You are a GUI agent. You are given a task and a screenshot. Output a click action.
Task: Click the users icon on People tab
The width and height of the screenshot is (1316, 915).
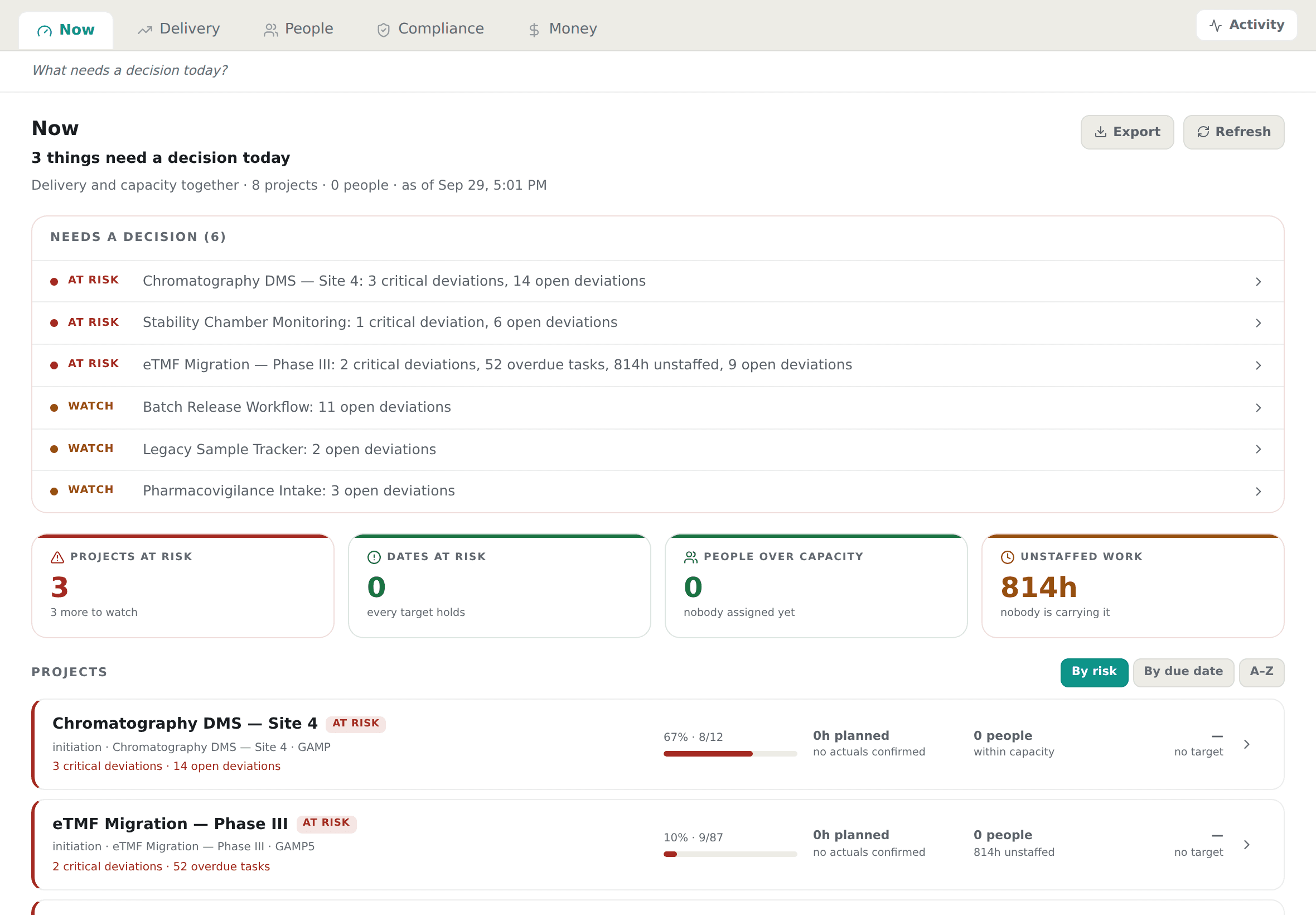[270, 30]
